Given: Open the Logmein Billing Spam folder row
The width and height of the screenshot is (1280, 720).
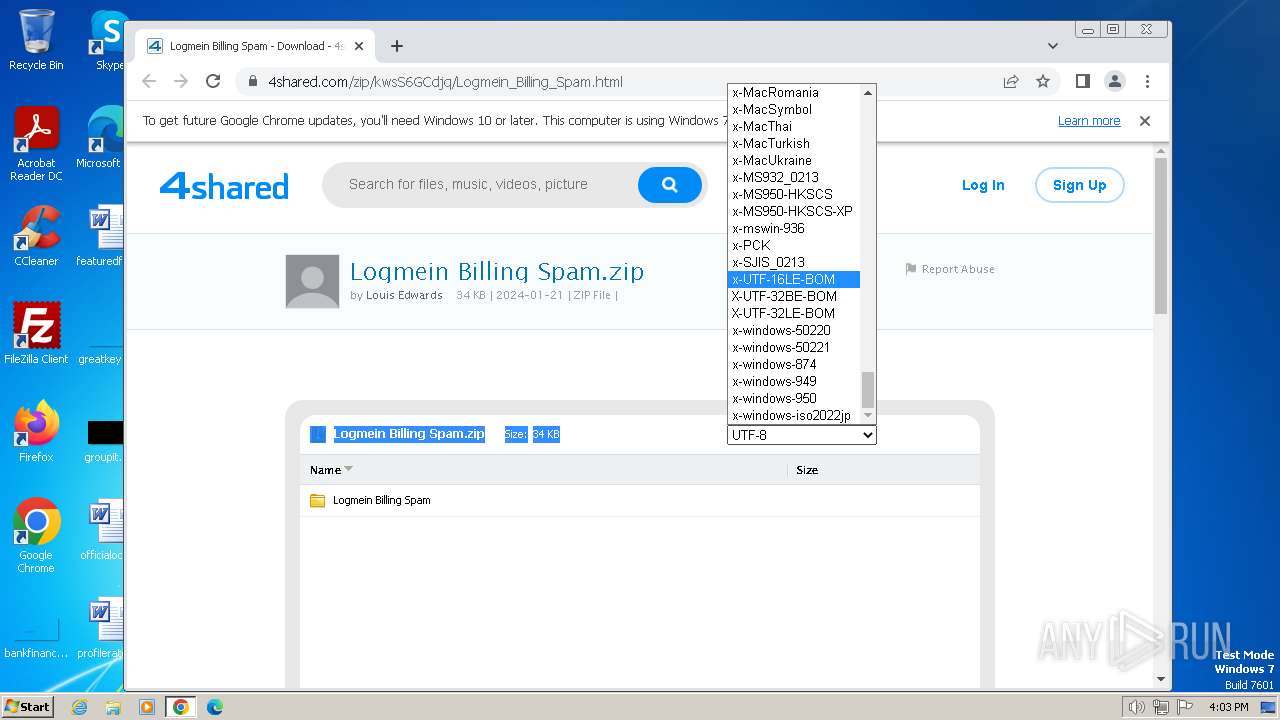Looking at the screenshot, I should pyautogui.click(x=640, y=500).
